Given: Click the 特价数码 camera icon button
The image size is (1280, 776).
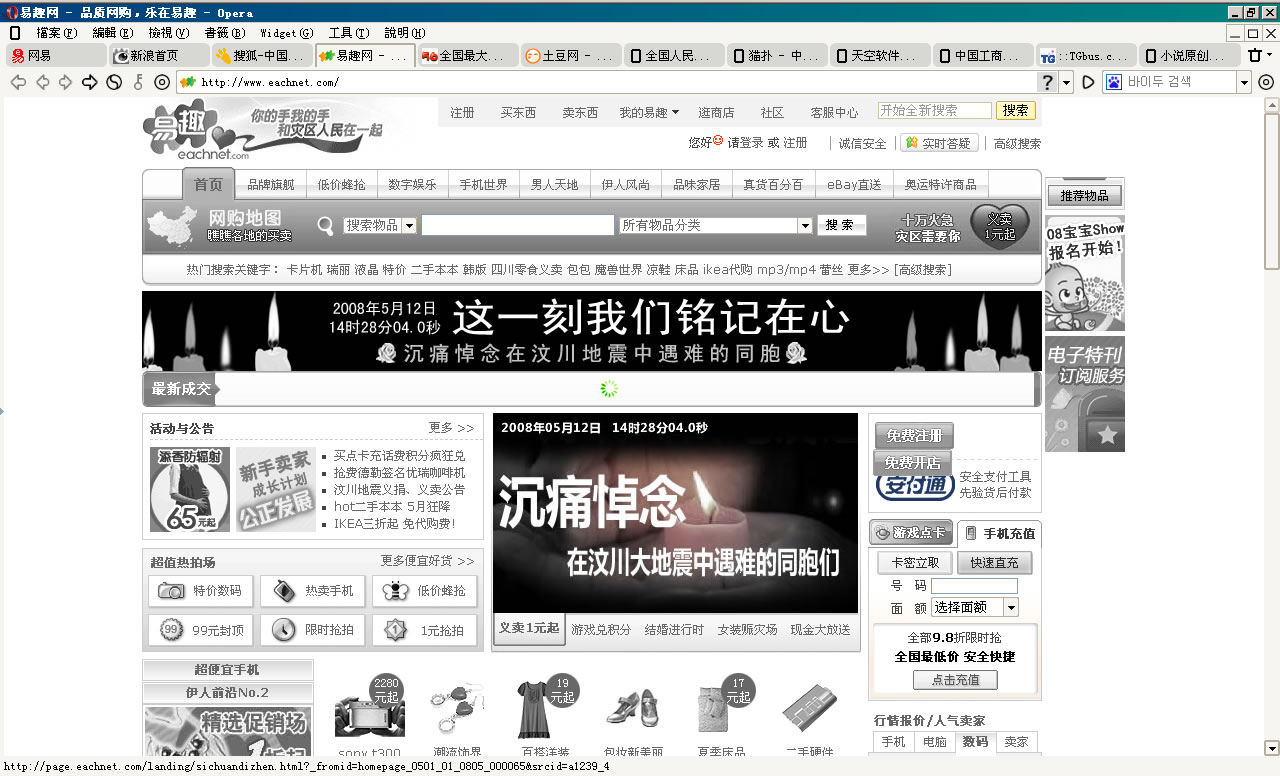Looking at the screenshot, I should [201, 591].
